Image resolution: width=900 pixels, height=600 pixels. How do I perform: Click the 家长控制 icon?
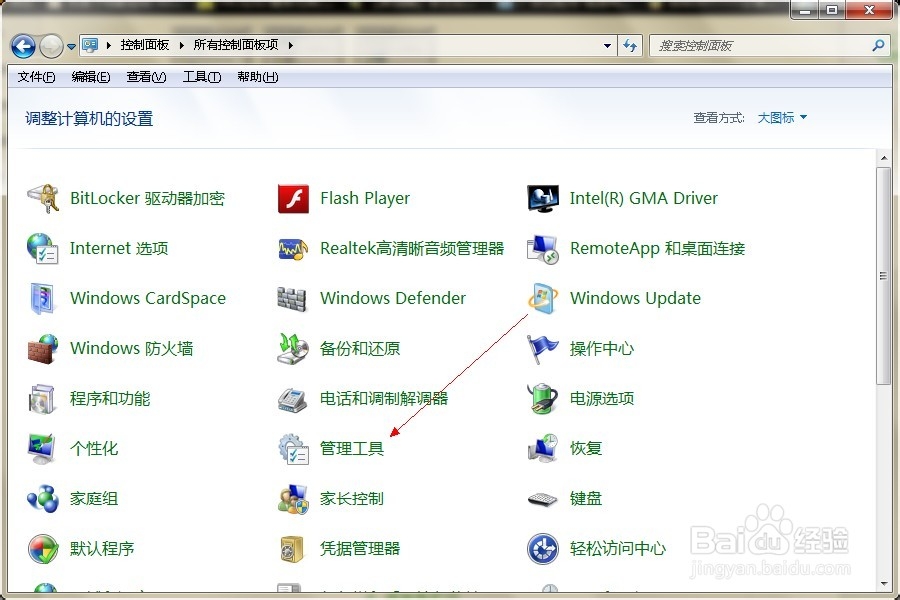pos(293,498)
